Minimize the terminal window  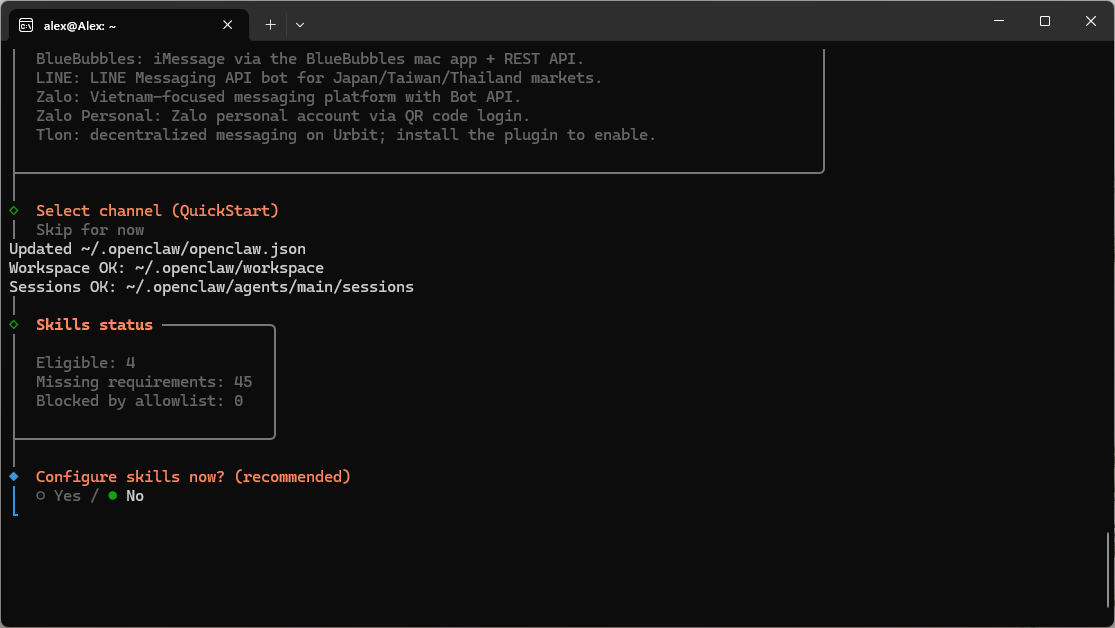point(999,21)
